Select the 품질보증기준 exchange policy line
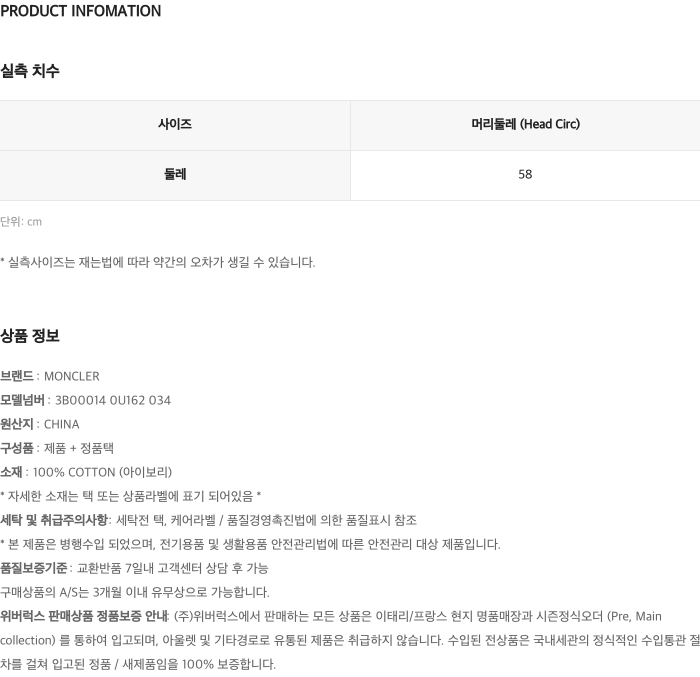 click(x=134, y=568)
